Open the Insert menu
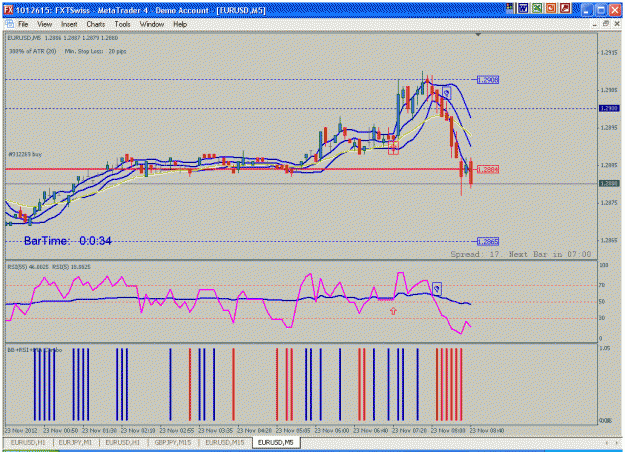Screen dimensions: 625x452 point(69,24)
